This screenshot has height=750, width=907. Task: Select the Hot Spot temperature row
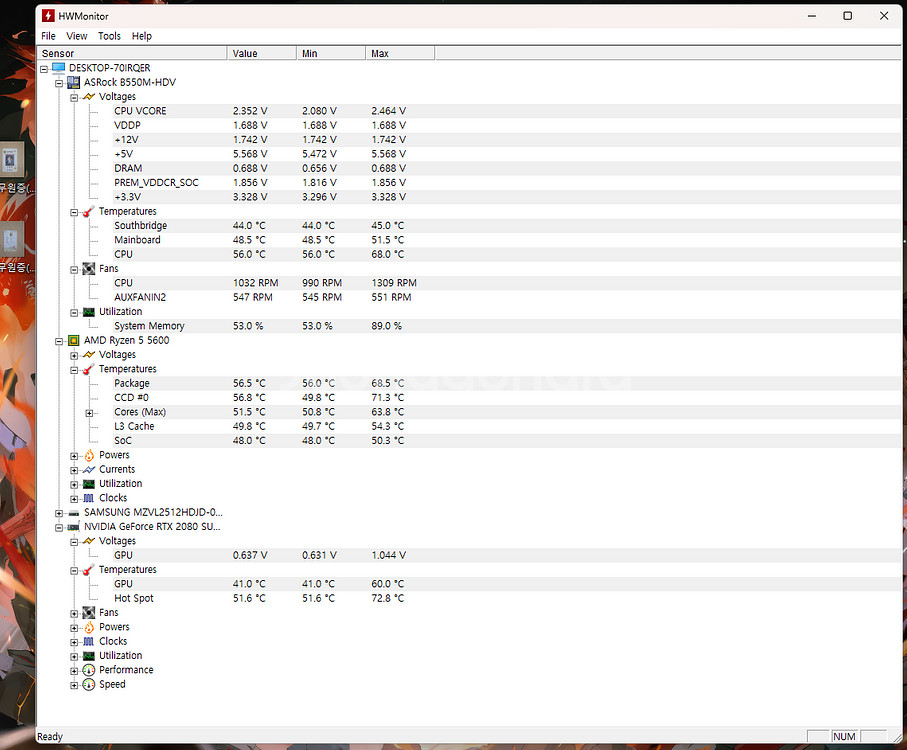pos(507,598)
